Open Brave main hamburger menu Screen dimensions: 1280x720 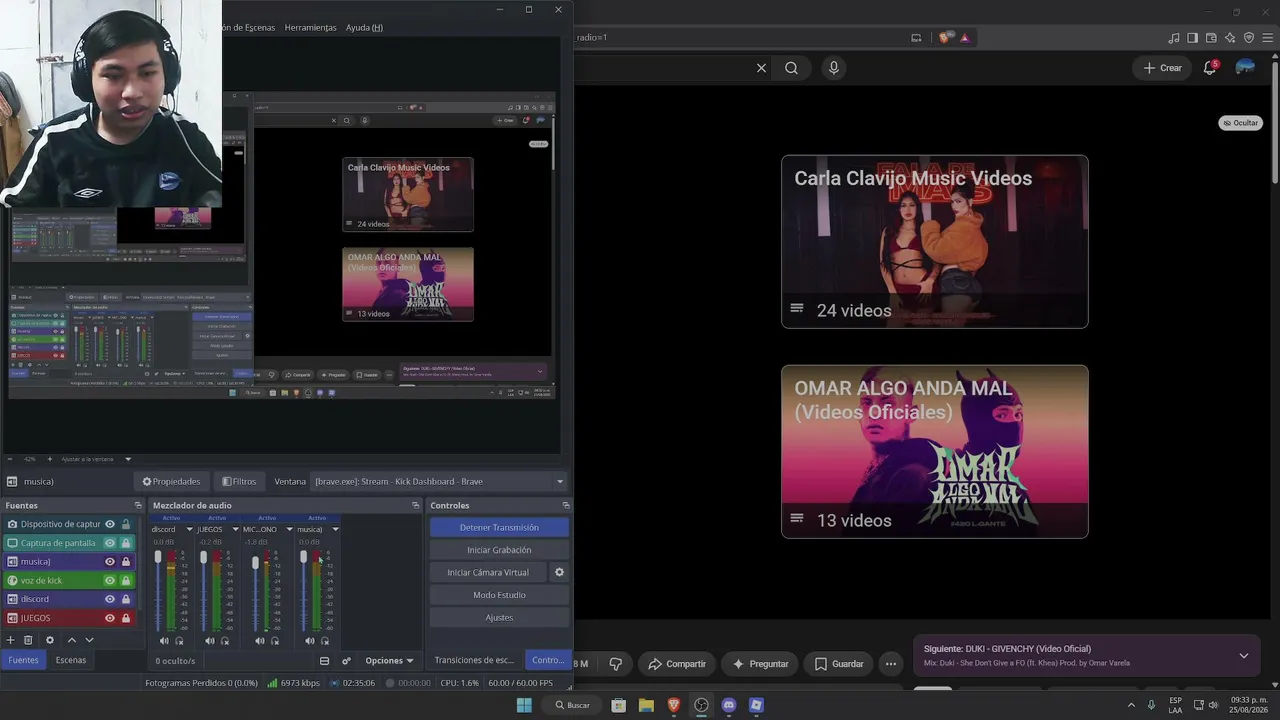pyautogui.click(x=1267, y=38)
